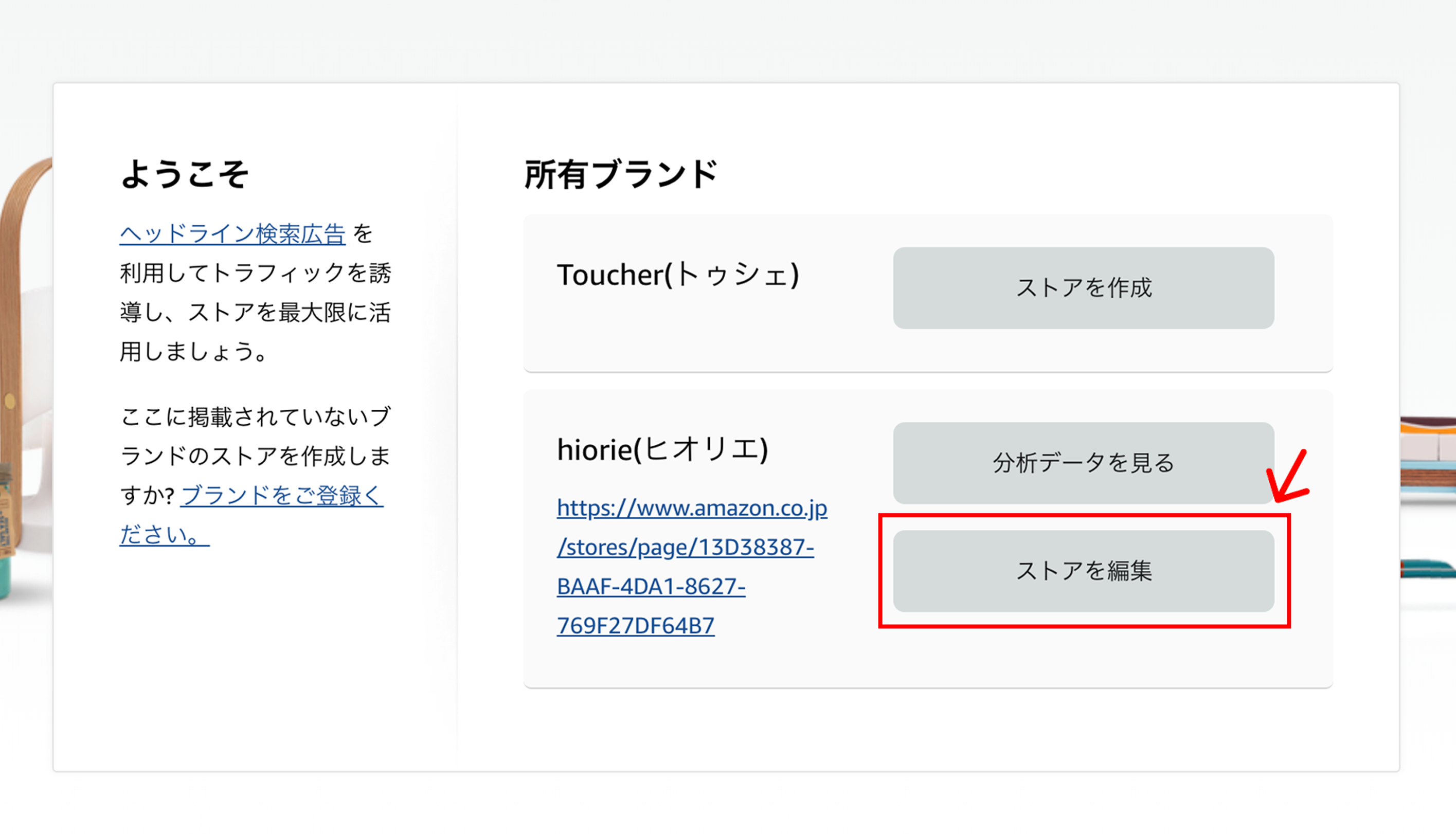Follow the ブランドをご登録ください link
The width and height of the screenshot is (1456, 834).
click(x=251, y=514)
